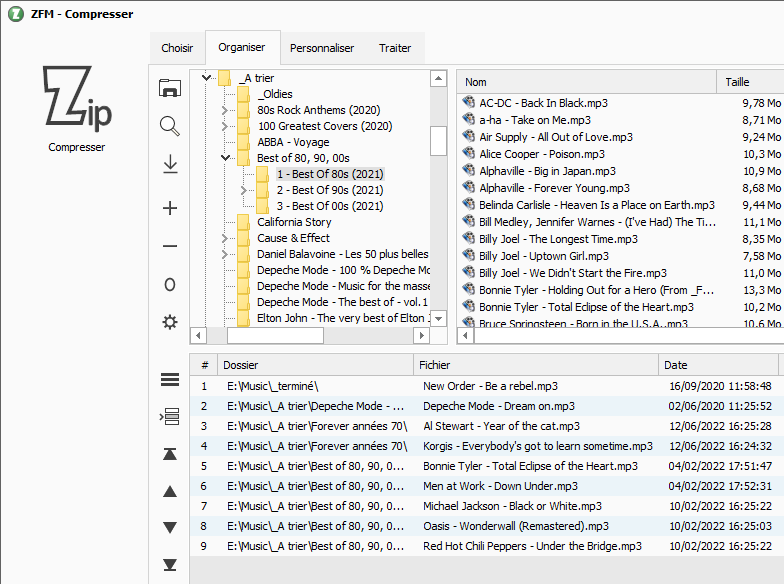Select folder 1 - Best Of 80s (2021)
The image size is (784, 584).
(330, 174)
